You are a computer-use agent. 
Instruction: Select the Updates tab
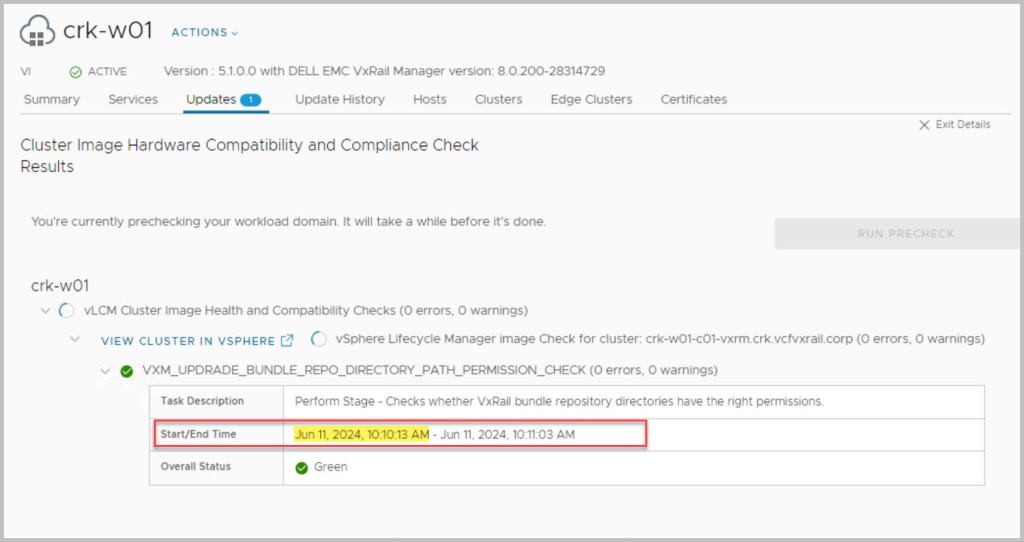pos(211,99)
